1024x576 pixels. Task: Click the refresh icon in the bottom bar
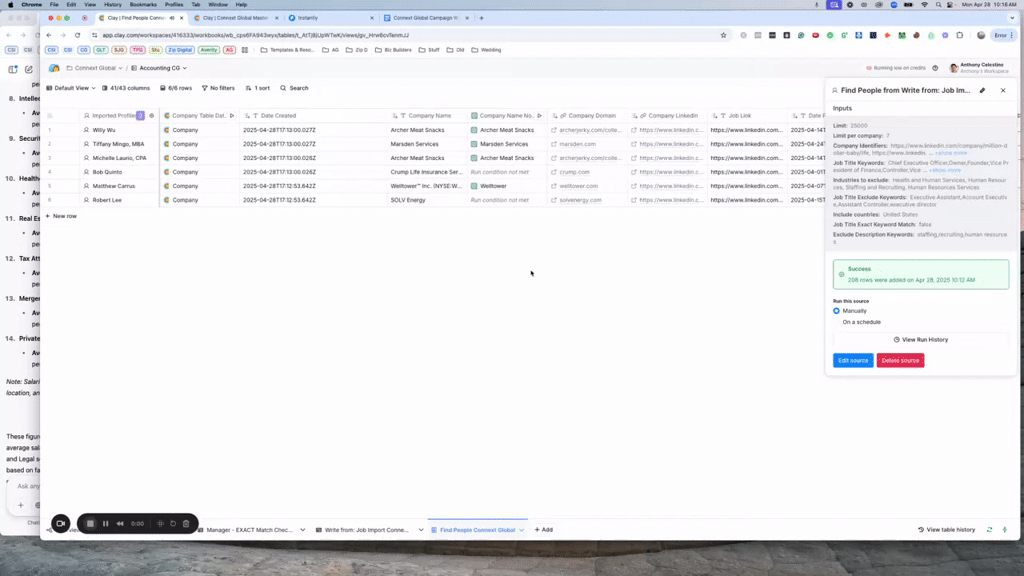point(989,530)
